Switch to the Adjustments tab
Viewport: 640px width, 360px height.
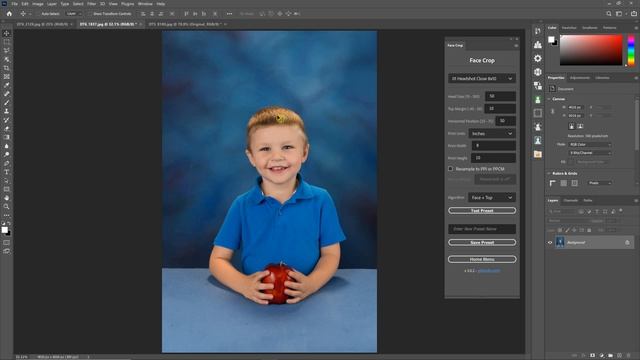click(x=580, y=78)
